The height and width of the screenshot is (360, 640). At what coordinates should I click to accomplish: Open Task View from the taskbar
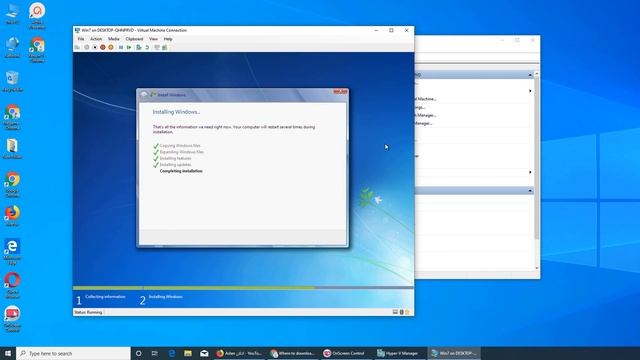coord(155,353)
